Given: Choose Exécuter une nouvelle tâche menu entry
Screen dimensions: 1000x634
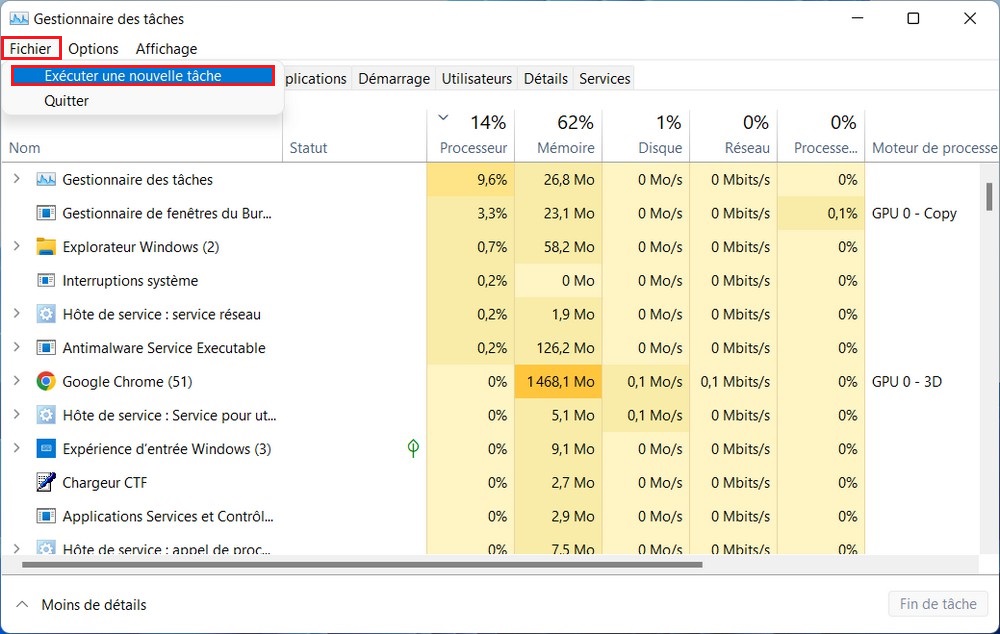Looking at the screenshot, I should [133, 76].
